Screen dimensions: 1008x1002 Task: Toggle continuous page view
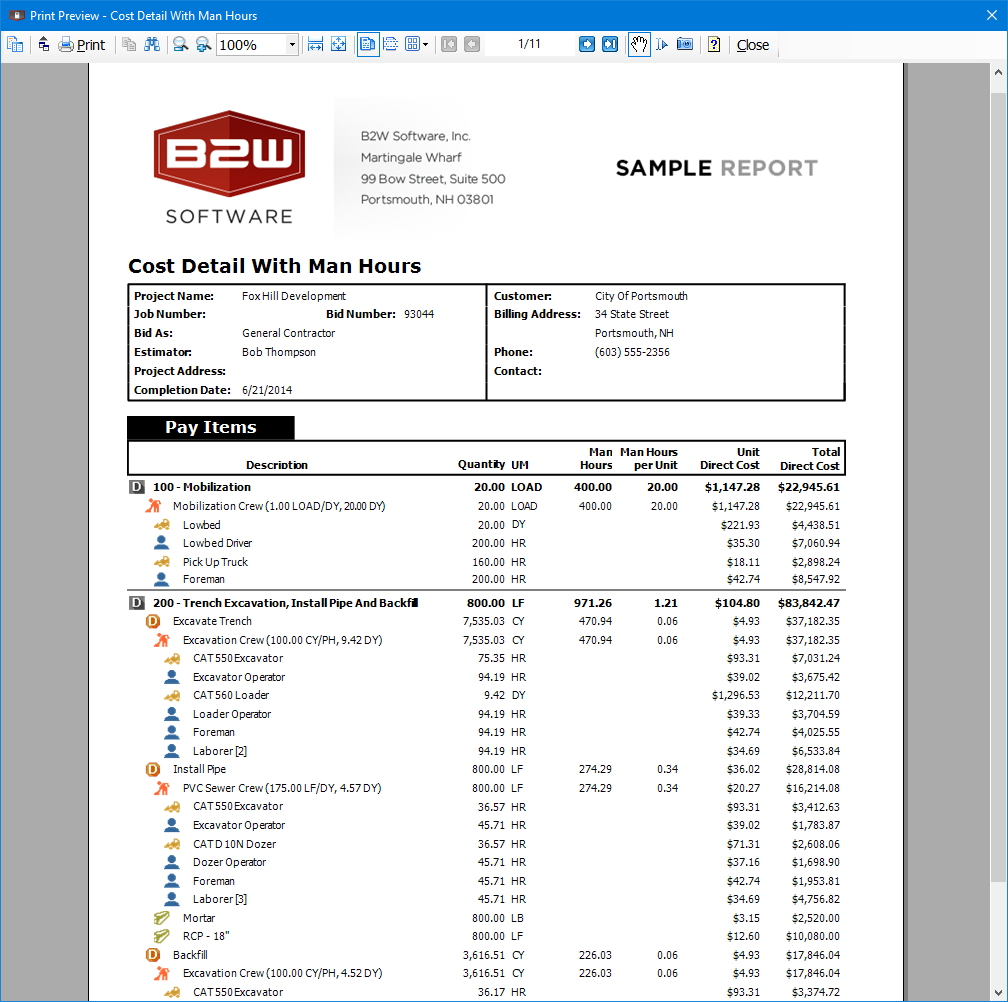(x=390, y=44)
